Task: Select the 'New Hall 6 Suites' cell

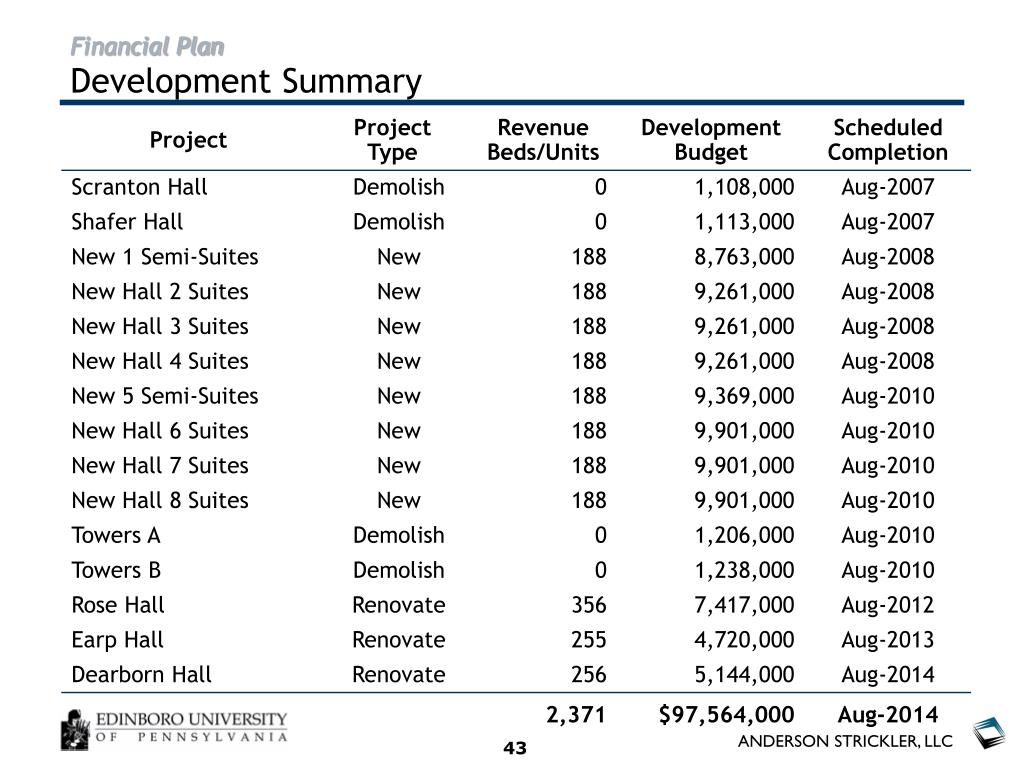Action: coord(160,431)
